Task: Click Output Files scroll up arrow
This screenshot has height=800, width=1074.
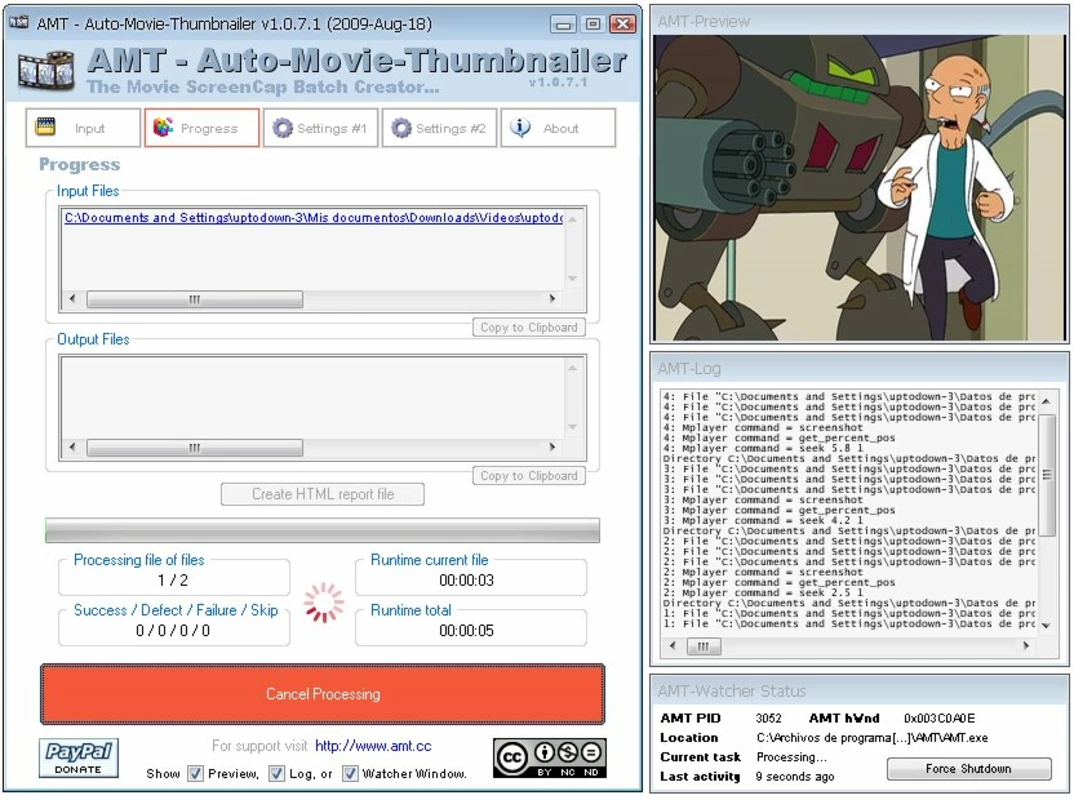Action: [x=573, y=368]
